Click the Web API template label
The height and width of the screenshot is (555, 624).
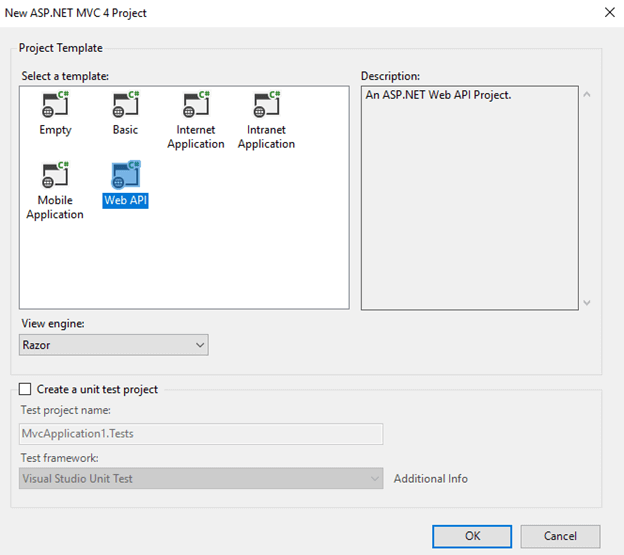pyautogui.click(x=126, y=200)
